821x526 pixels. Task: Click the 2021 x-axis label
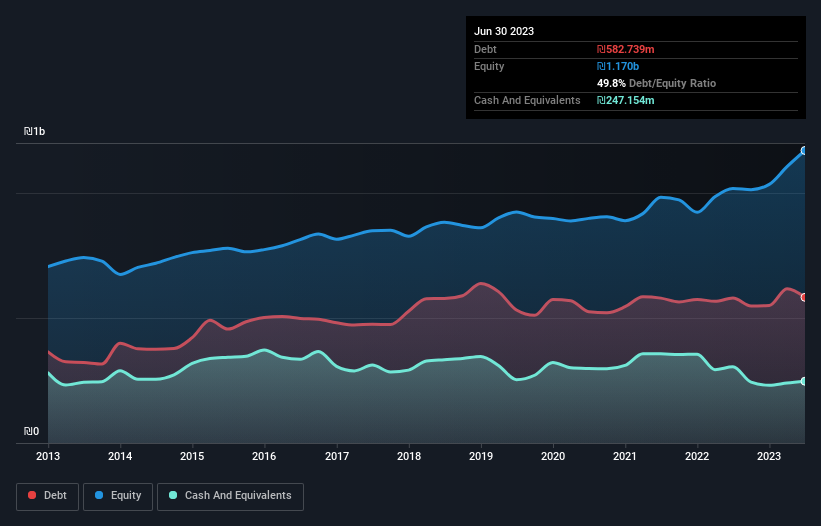click(x=625, y=456)
